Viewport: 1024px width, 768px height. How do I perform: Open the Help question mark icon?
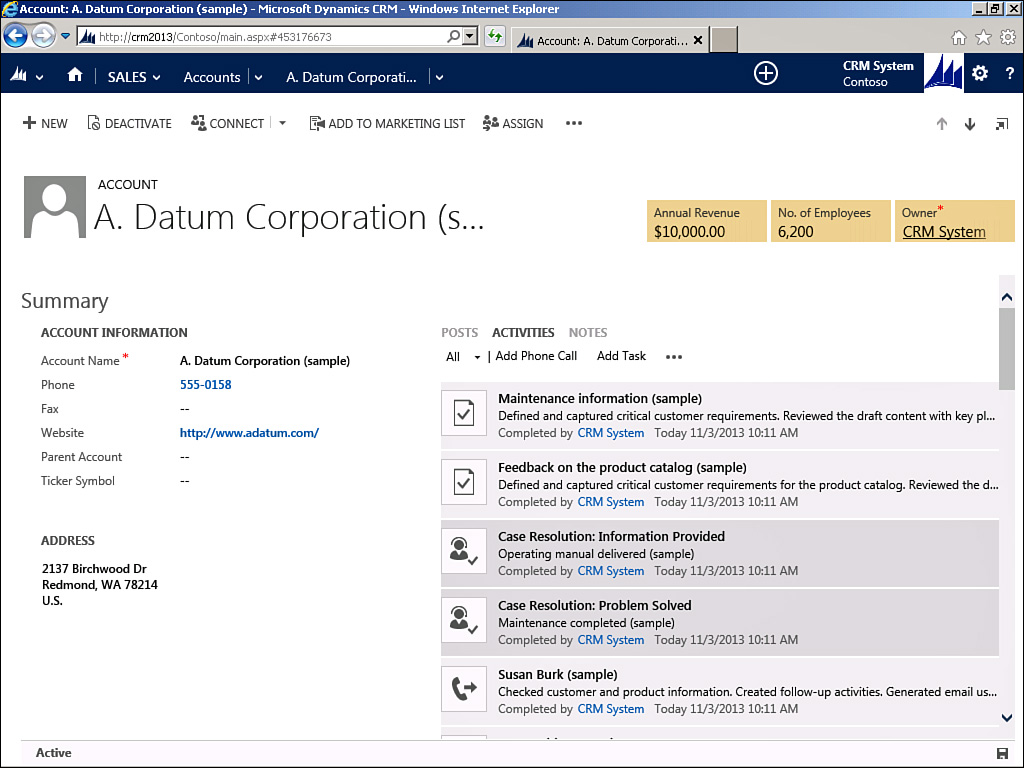[x=1009, y=73]
